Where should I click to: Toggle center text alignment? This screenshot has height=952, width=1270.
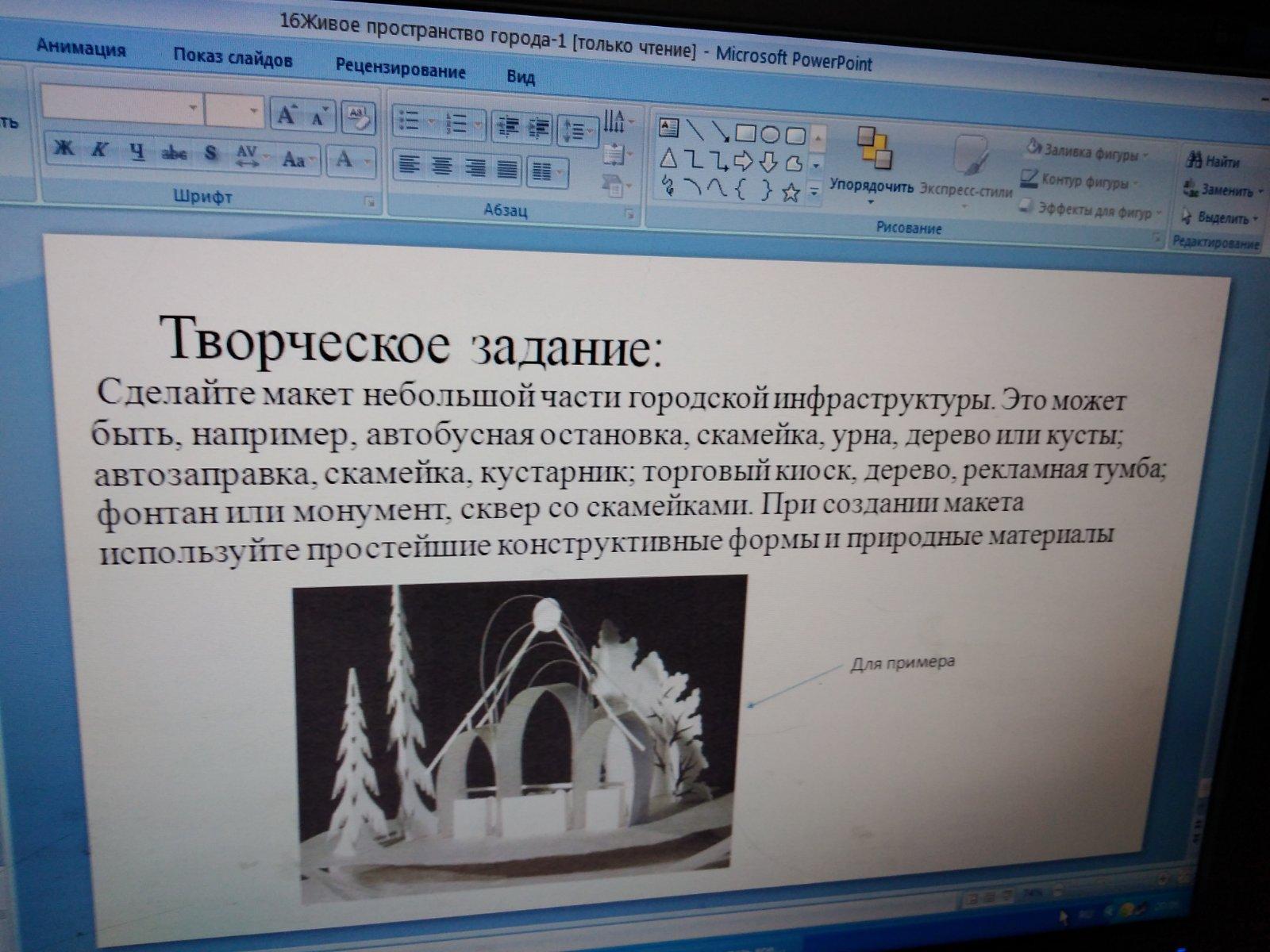tap(442, 167)
